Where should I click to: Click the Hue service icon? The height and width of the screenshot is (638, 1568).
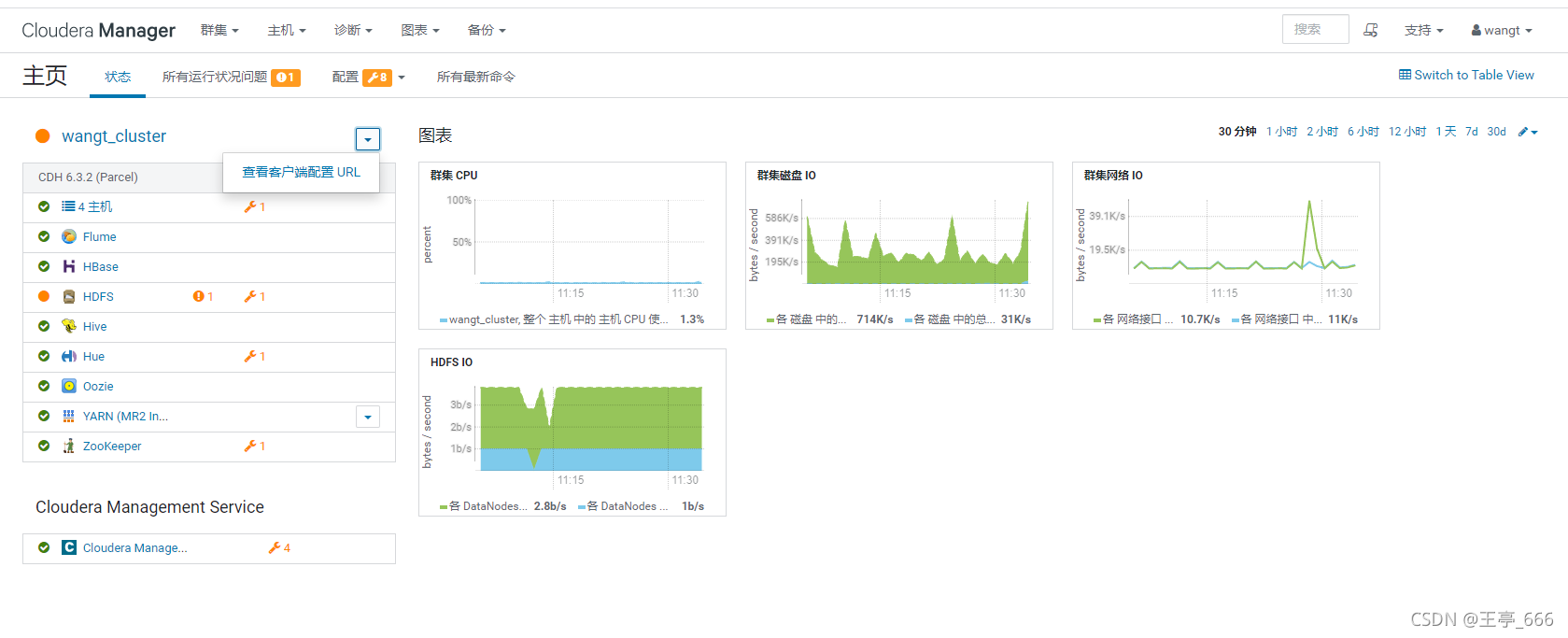tap(69, 356)
